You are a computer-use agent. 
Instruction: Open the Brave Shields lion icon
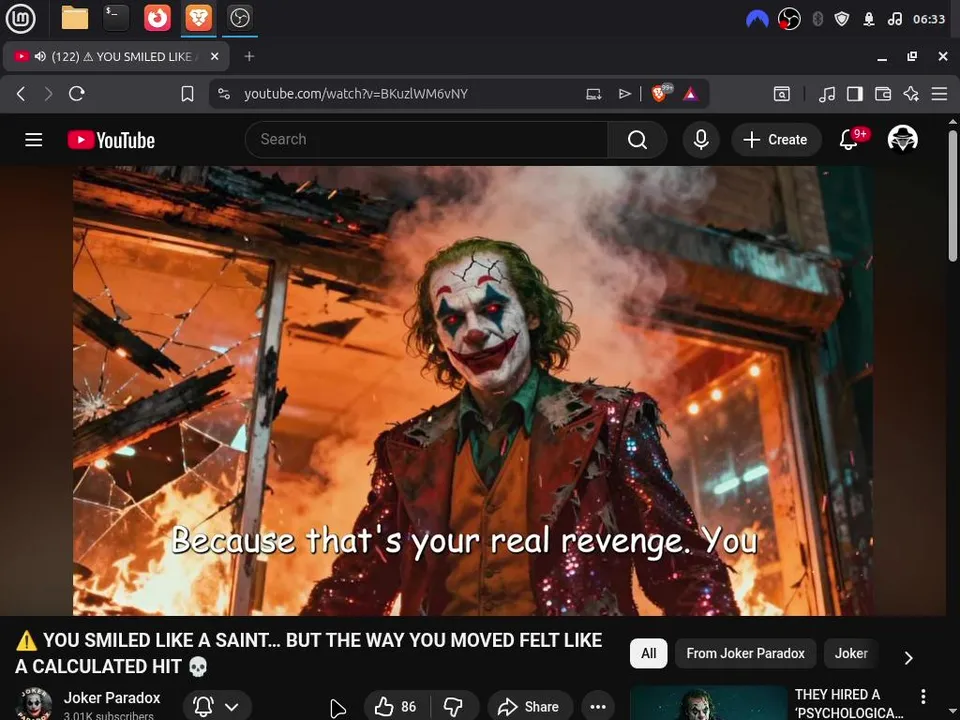(661, 93)
